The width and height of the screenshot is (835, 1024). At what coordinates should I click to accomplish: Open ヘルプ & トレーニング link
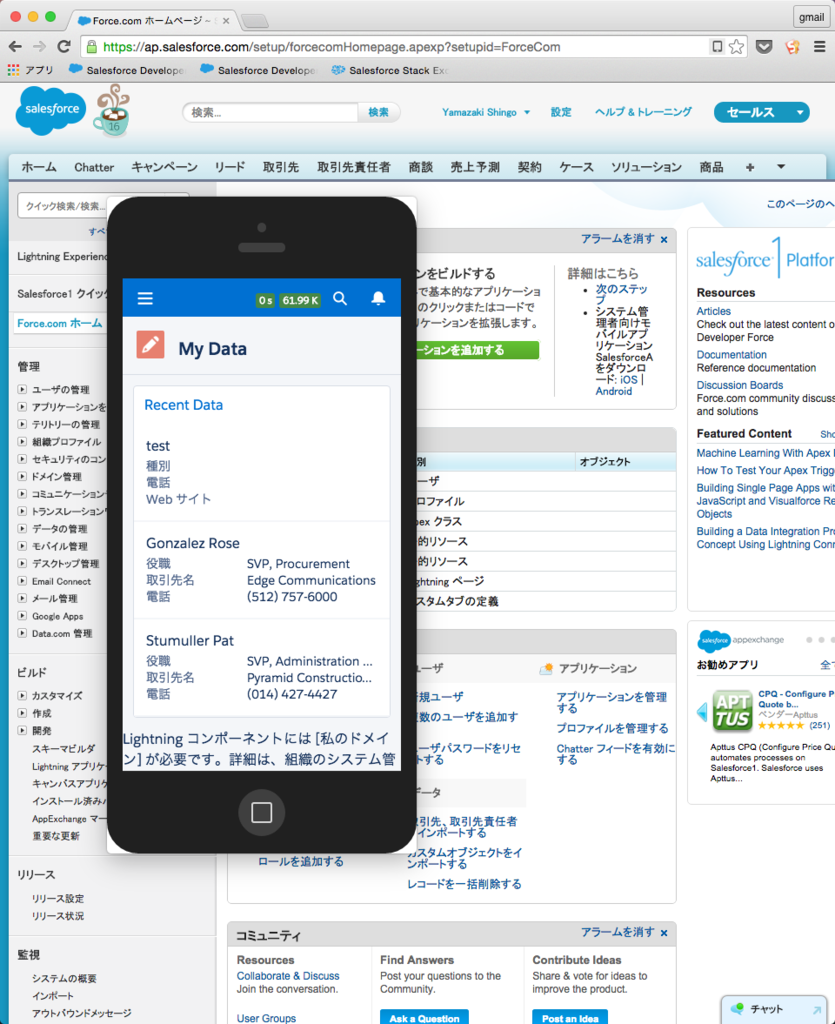pos(643,112)
